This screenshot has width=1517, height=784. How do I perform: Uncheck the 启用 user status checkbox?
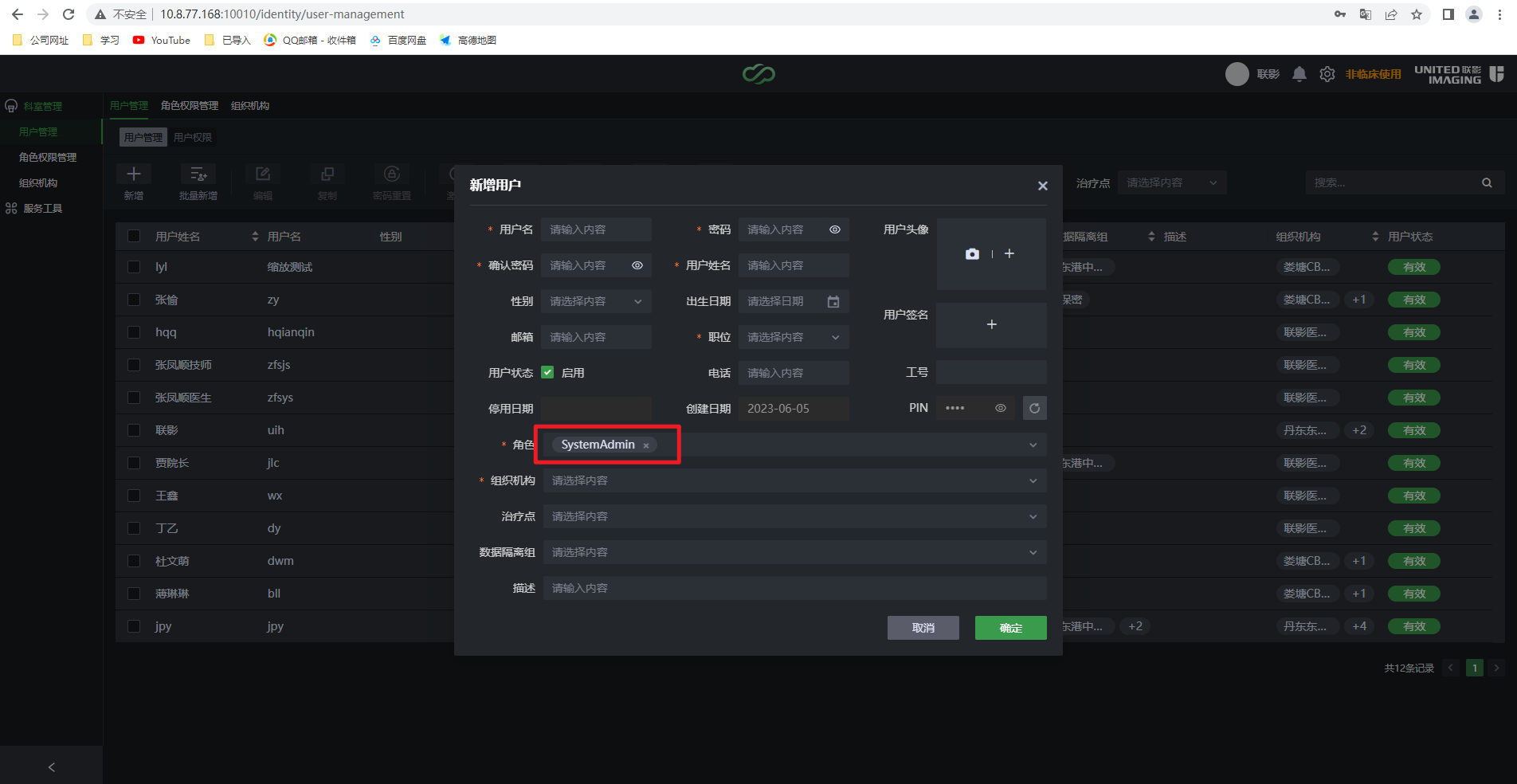click(547, 373)
